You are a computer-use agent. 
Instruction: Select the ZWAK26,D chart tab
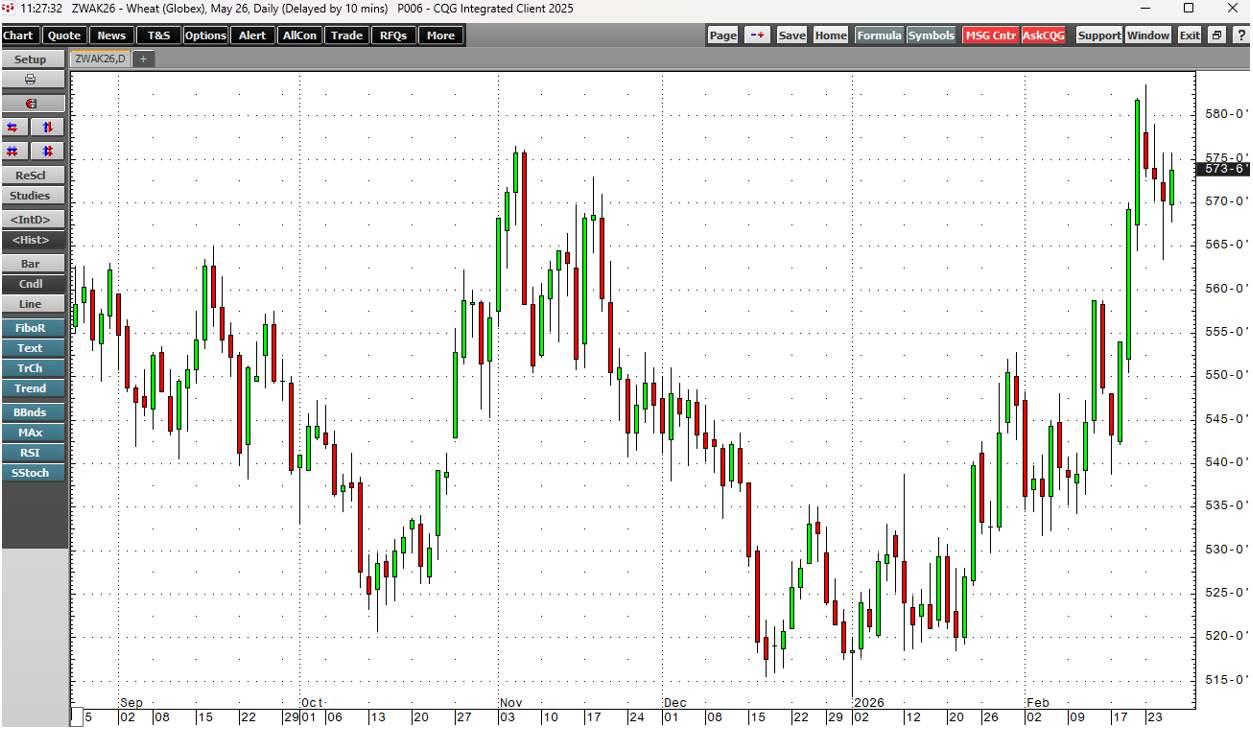point(100,59)
